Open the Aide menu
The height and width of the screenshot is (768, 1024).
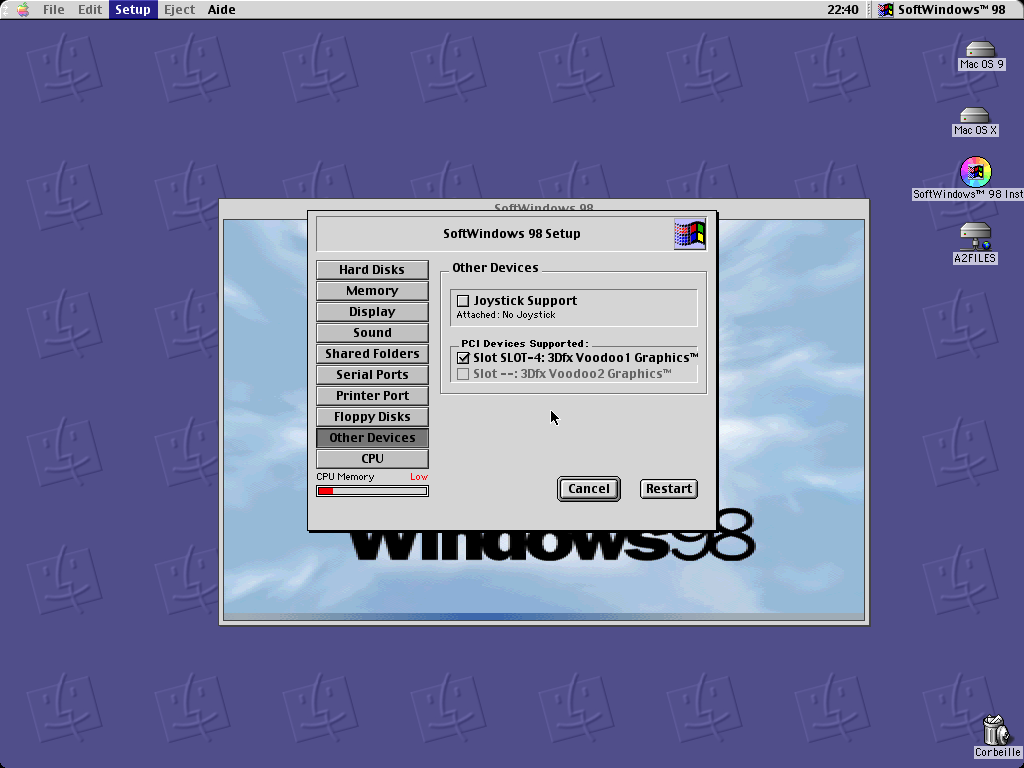[x=221, y=9]
